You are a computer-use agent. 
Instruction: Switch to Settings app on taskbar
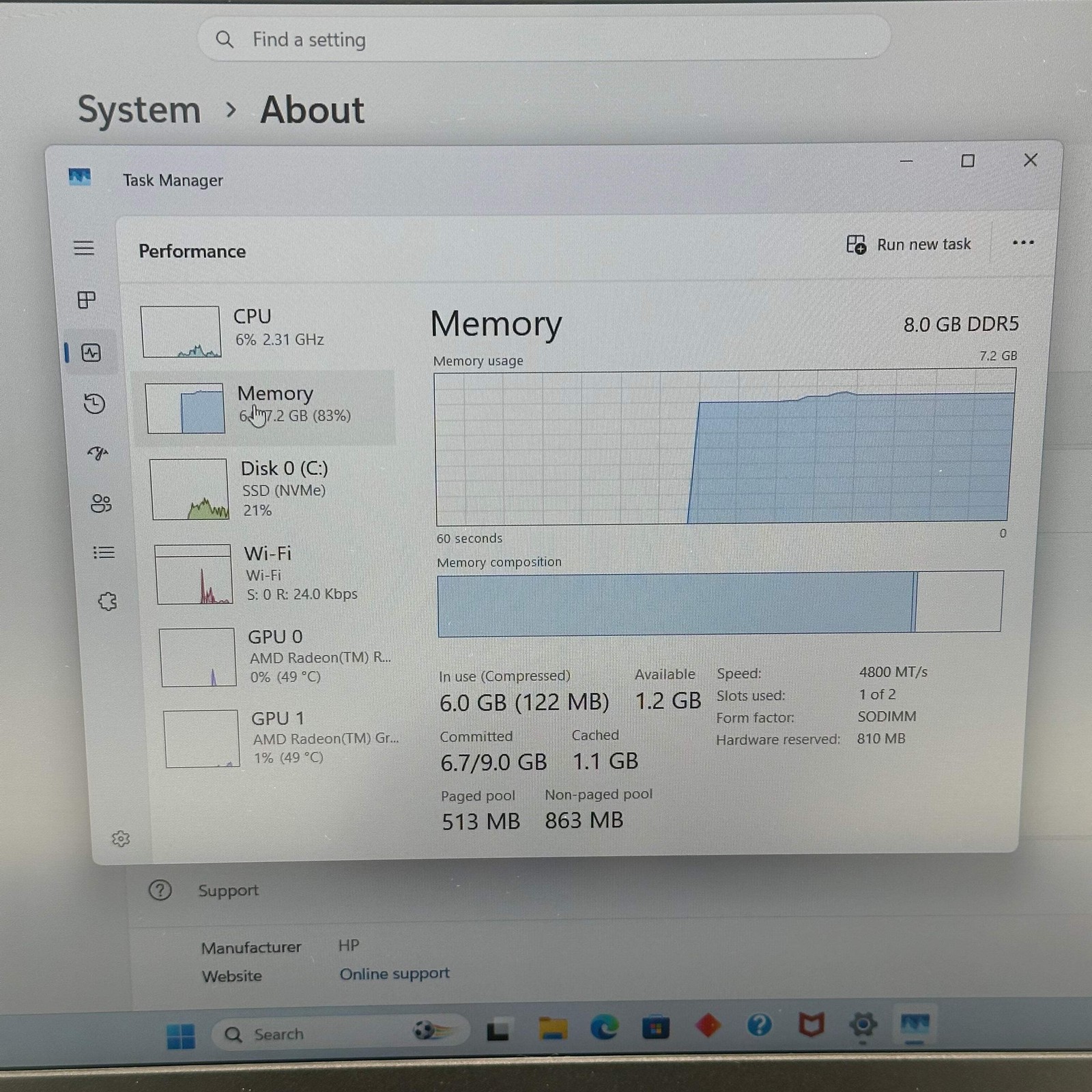click(x=863, y=1024)
